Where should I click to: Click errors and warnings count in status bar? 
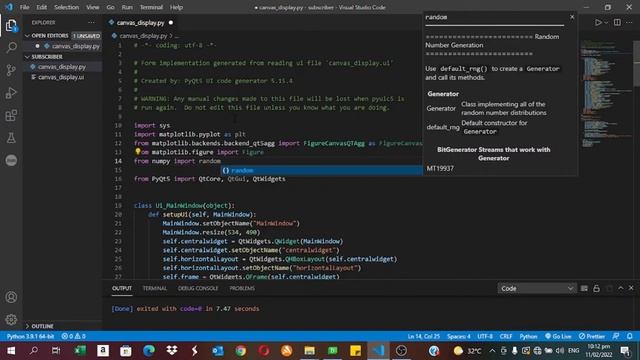click(73, 336)
